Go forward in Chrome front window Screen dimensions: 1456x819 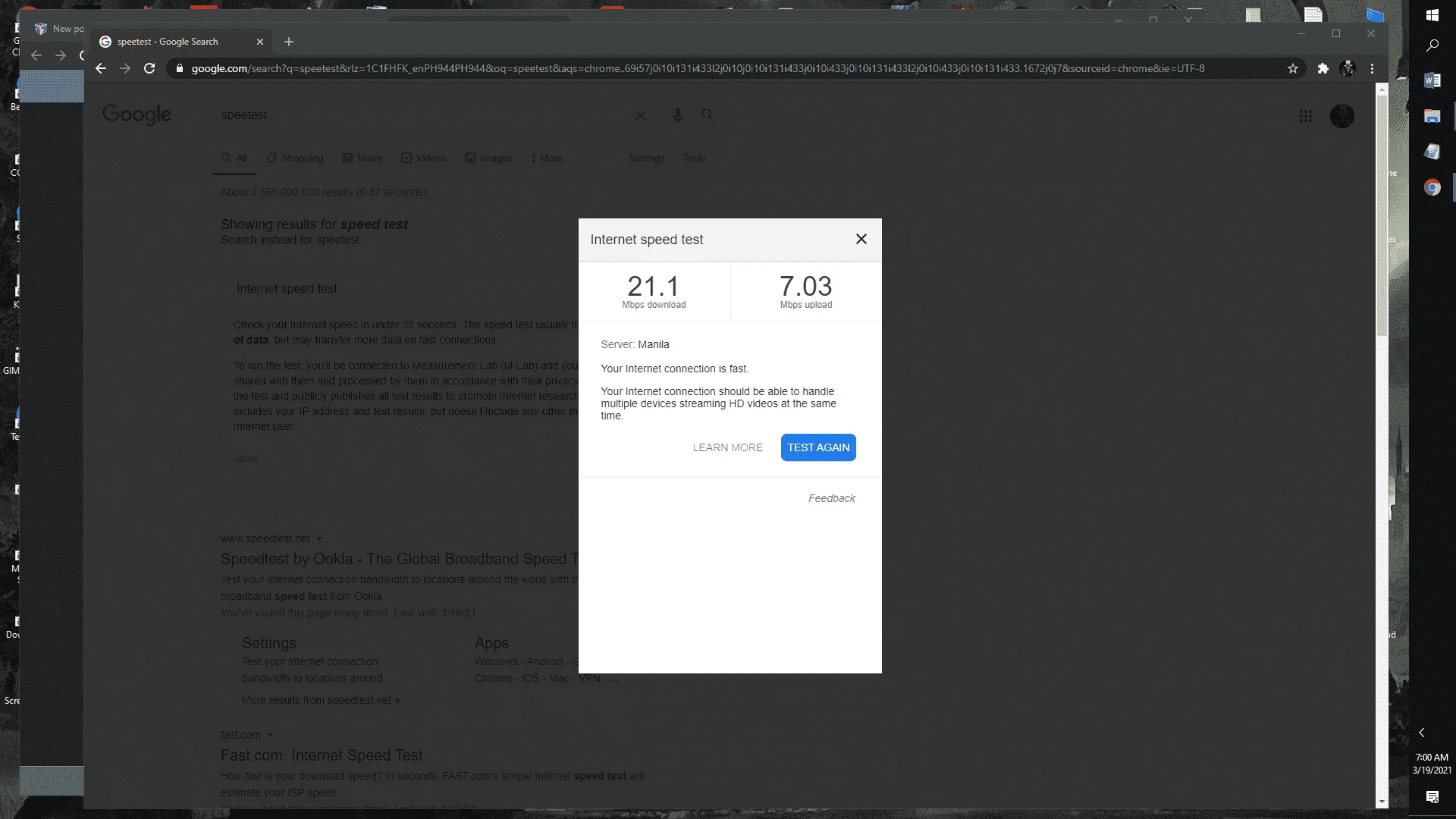point(125,68)
